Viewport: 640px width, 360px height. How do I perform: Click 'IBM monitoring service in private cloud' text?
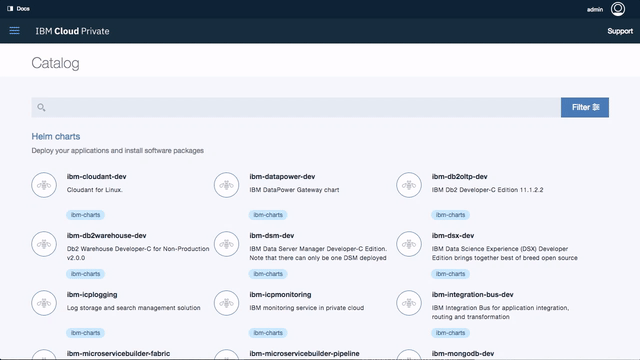[x=306, y=308]
